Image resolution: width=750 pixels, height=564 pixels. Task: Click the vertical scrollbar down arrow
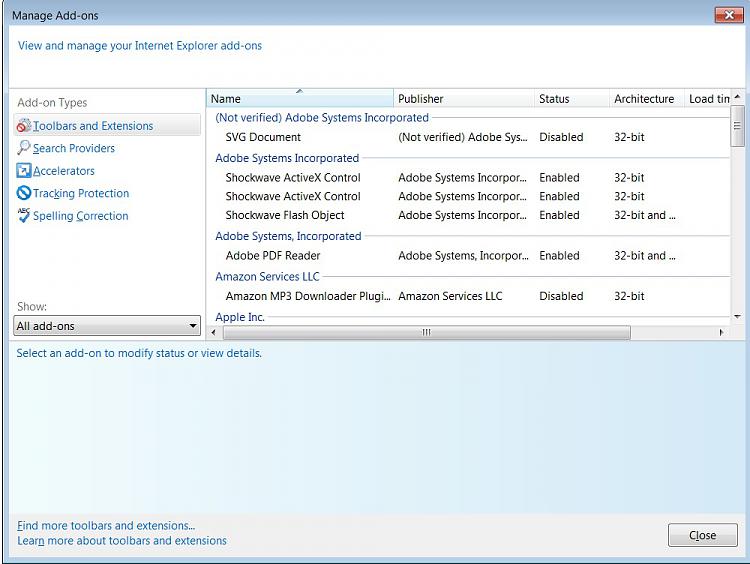(737, 317)
